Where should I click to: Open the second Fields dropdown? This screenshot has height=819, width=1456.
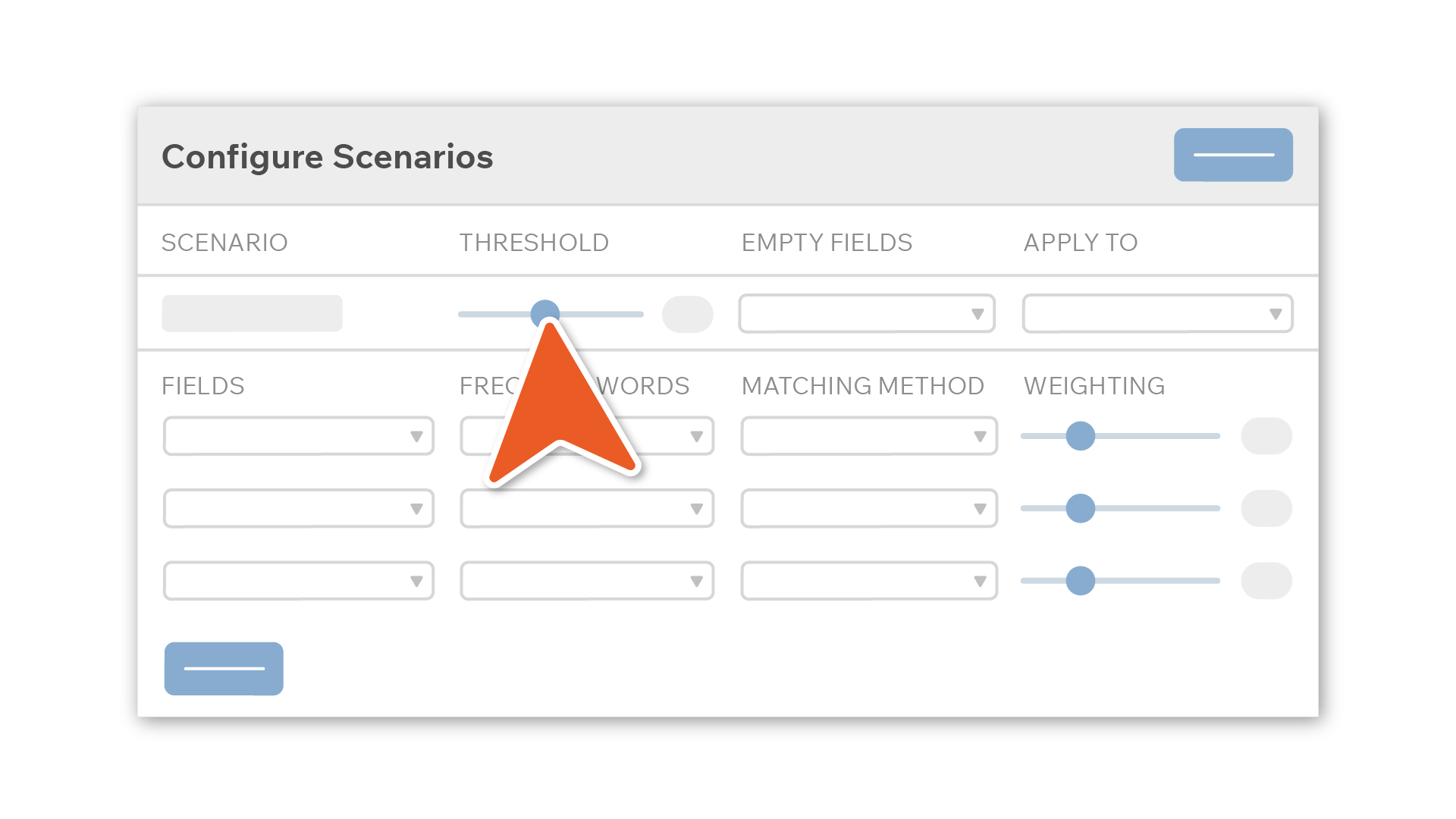pyautogui.click(x=299, y=508)
